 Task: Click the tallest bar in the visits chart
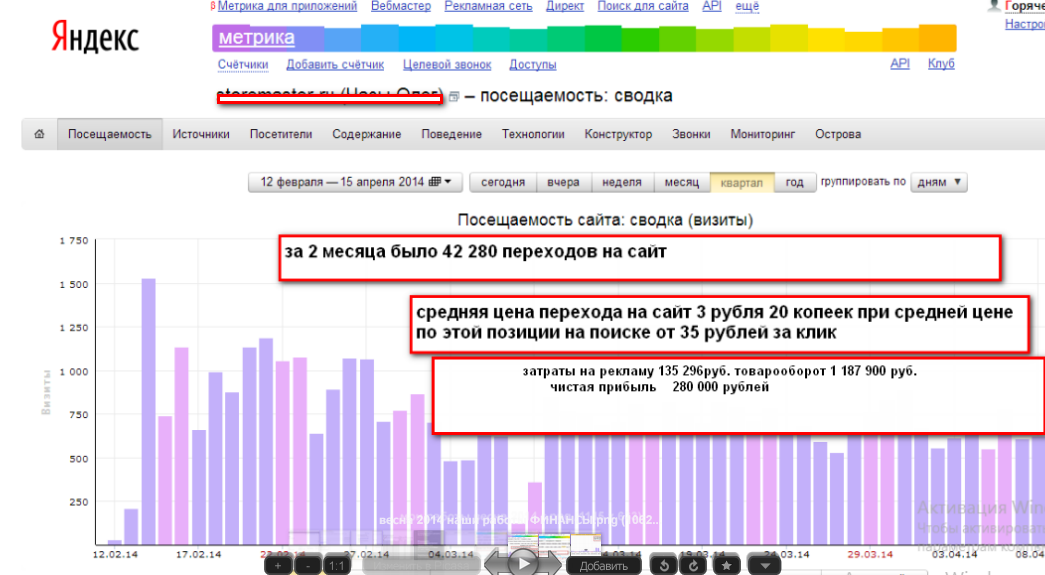148,410
